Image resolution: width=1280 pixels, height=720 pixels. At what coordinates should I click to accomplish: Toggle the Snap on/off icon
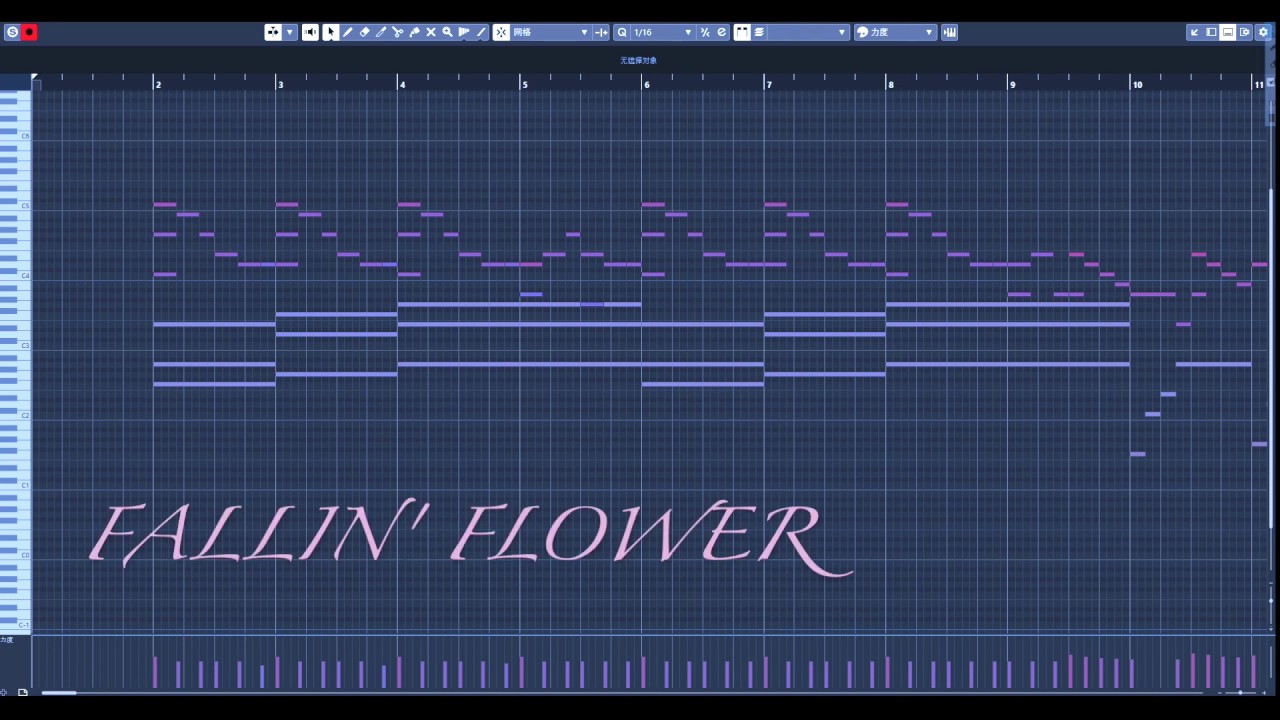tap(501, 32)
